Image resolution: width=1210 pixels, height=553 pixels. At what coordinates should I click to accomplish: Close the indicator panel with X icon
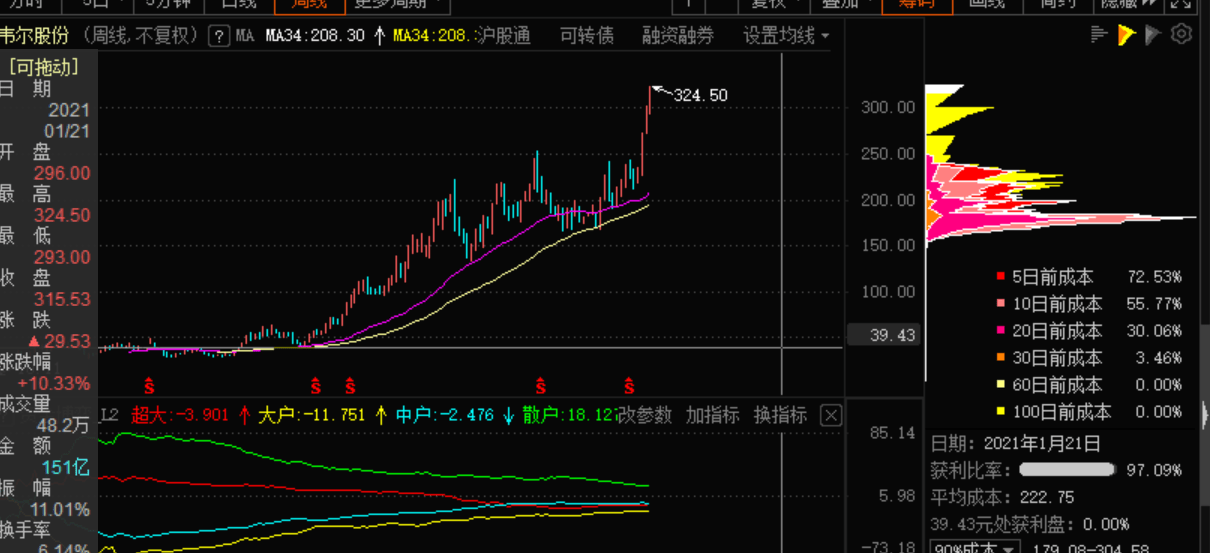pyautogui.click(x=831, y=415)
